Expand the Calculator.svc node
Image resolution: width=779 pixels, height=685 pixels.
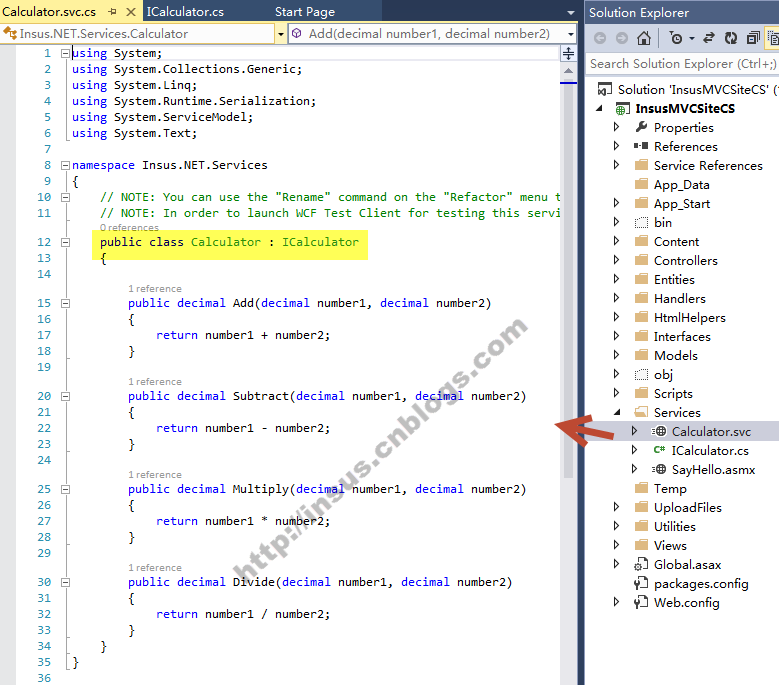pos(634,431)
